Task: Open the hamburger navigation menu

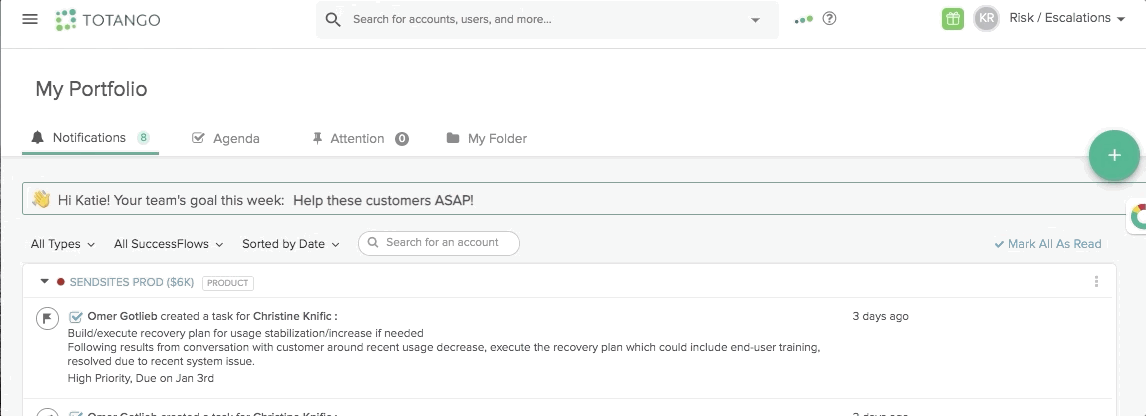Action: click(x=30, y=19)
